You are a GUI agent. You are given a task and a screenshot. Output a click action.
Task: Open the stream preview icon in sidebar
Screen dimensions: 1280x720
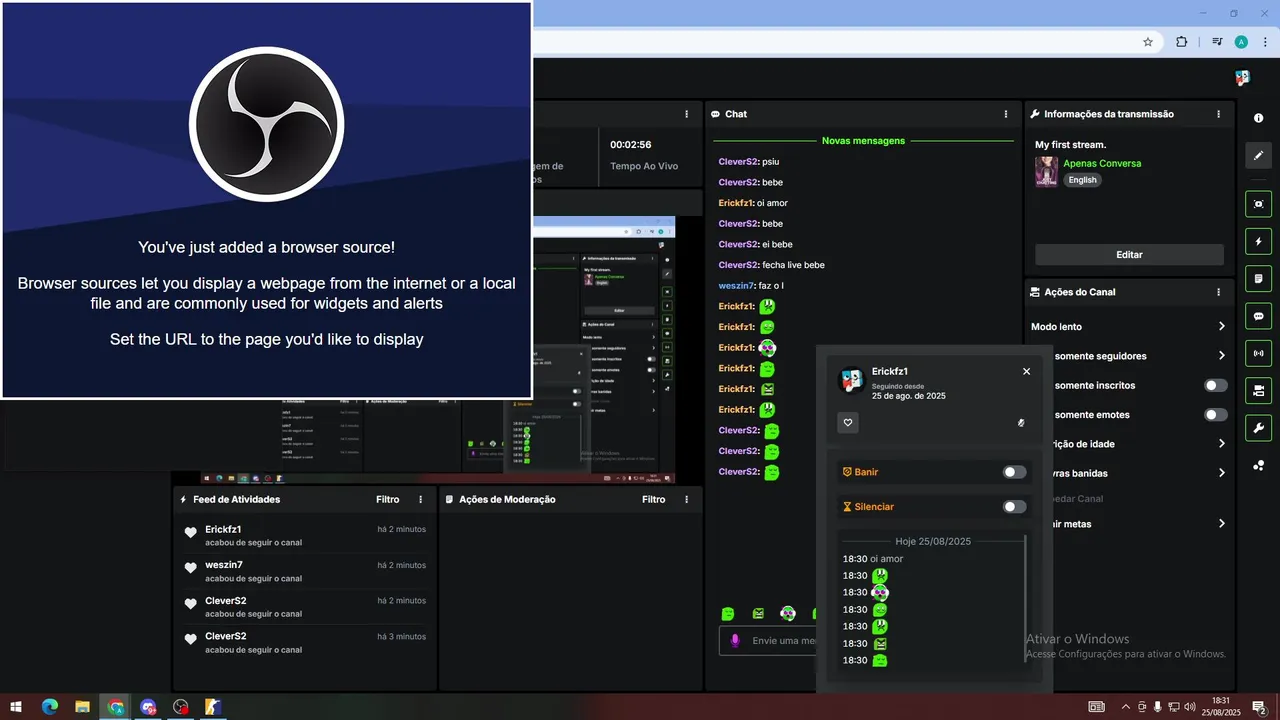[x=1258, y=204]
